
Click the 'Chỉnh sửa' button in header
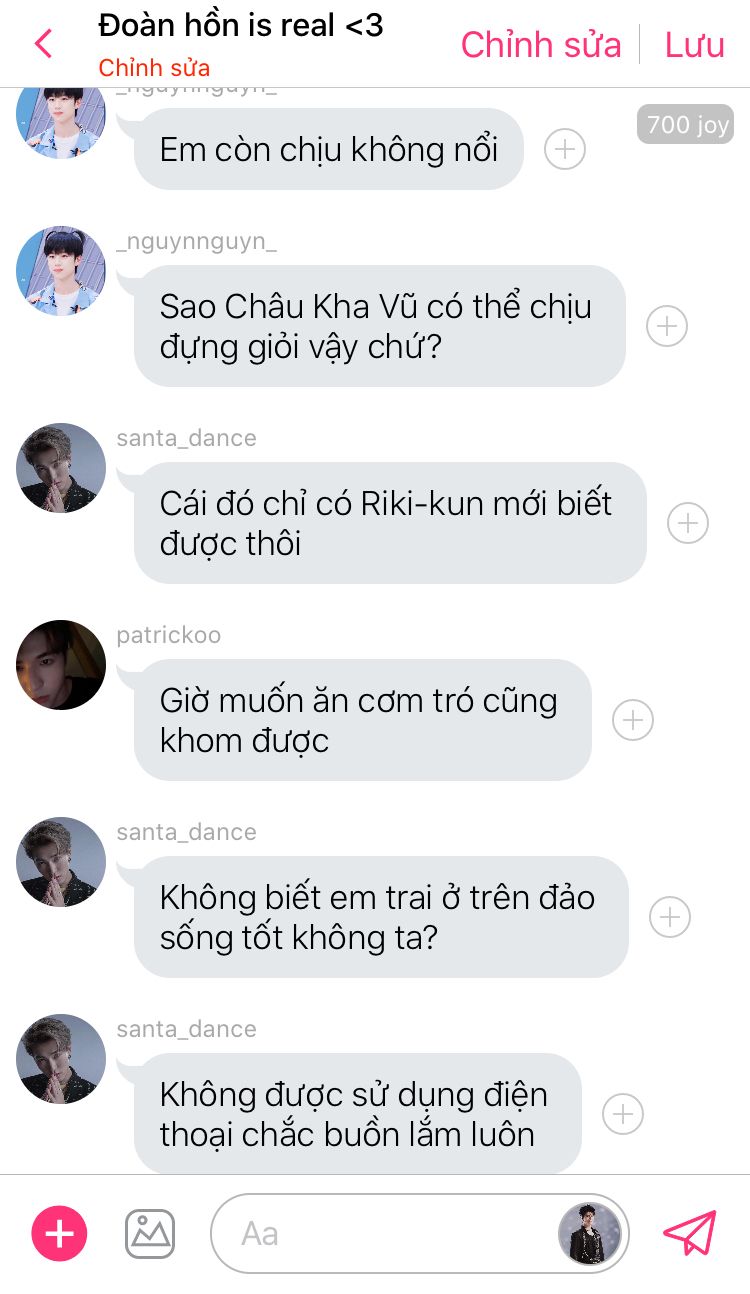click(541, 45)
